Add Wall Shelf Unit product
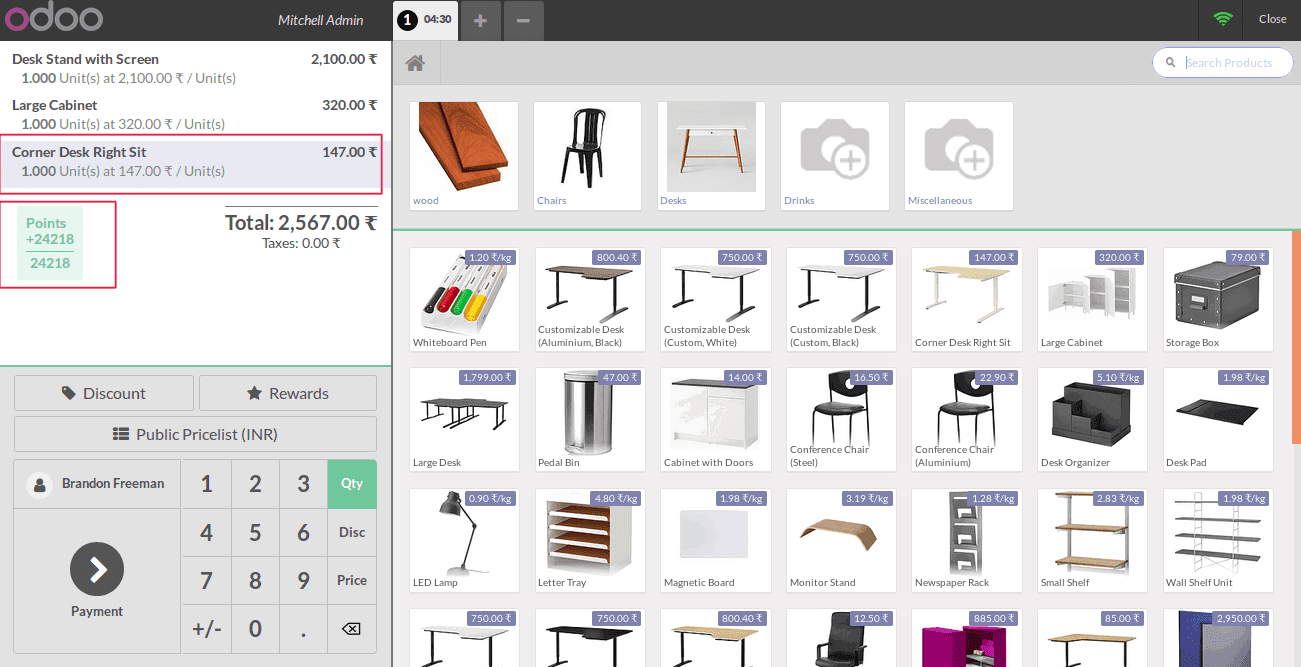This screenshot has height=667, width=1301. pos(1218,539)
